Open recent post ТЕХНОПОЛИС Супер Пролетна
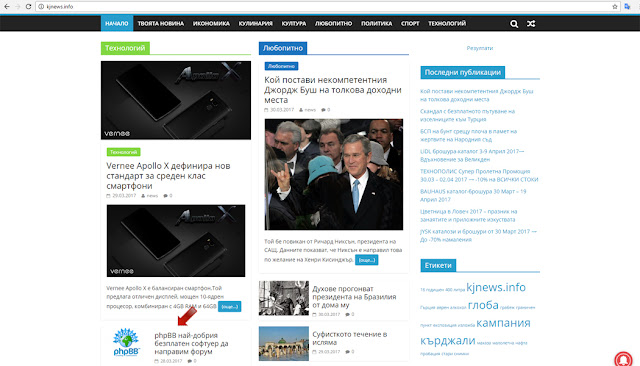 click(x=479, y=175)
